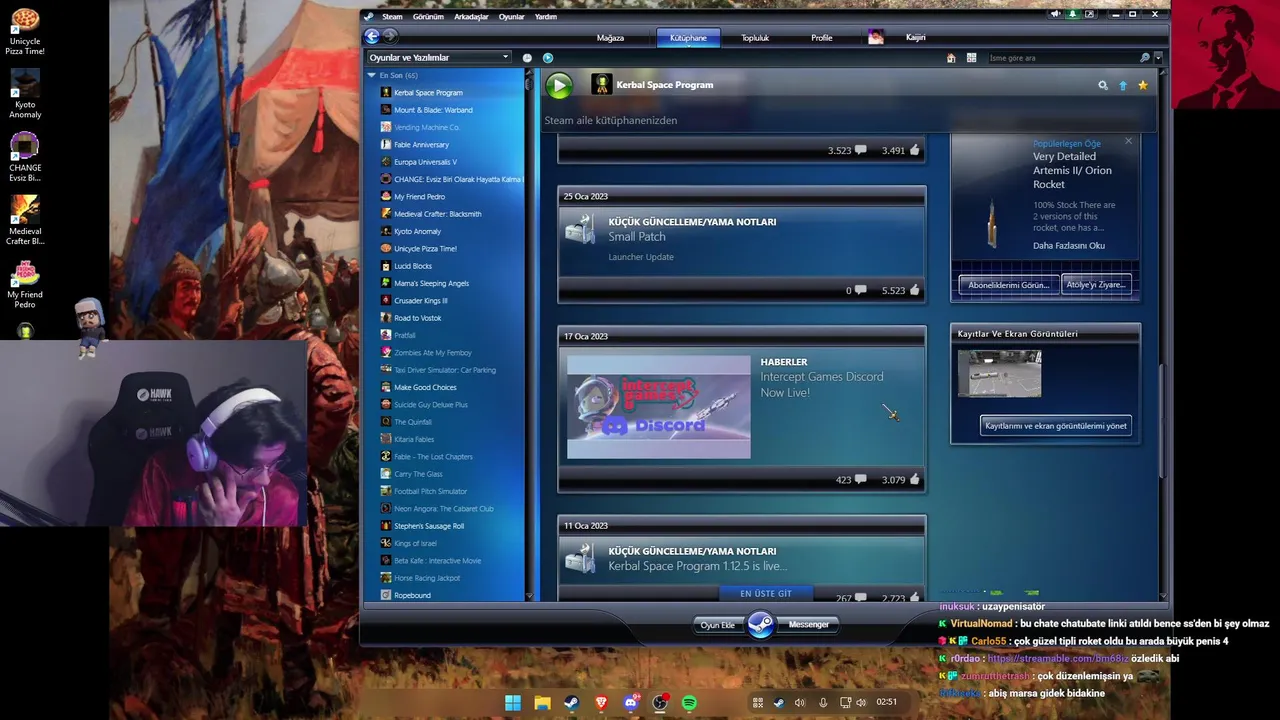Click the İsme göre ara search field
Screen dimensions: 1280x720
coord(1062,58)
